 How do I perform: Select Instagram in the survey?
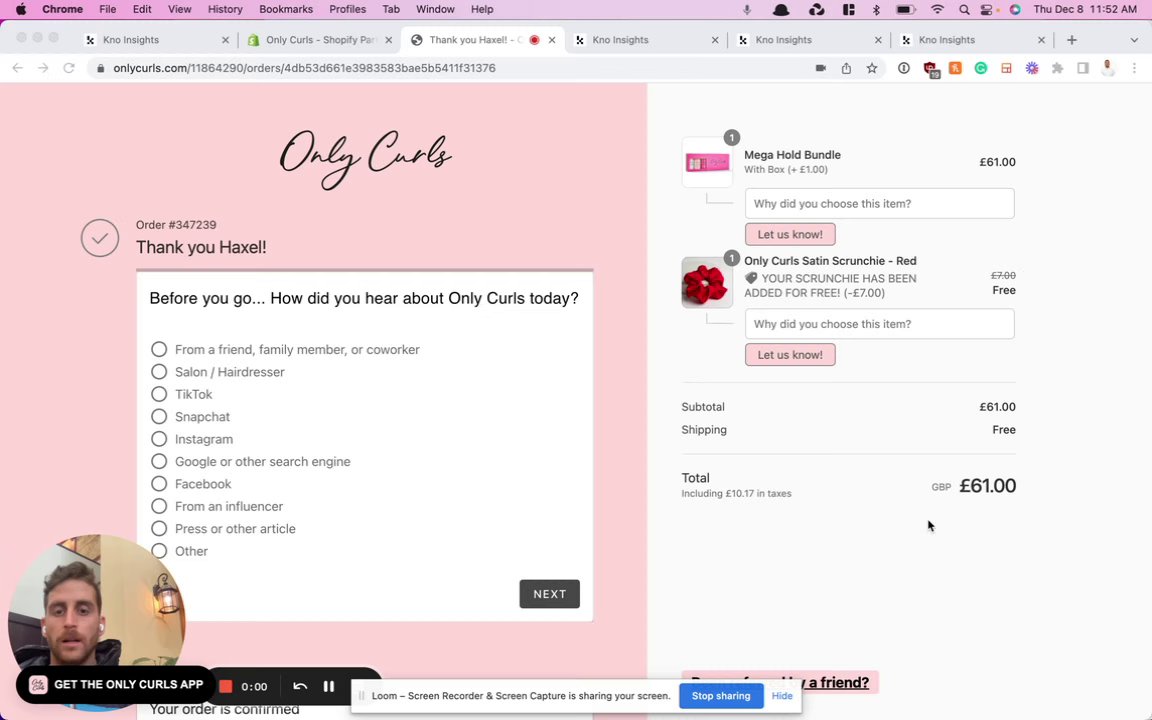pyautogui.click(x=159, y=439)
